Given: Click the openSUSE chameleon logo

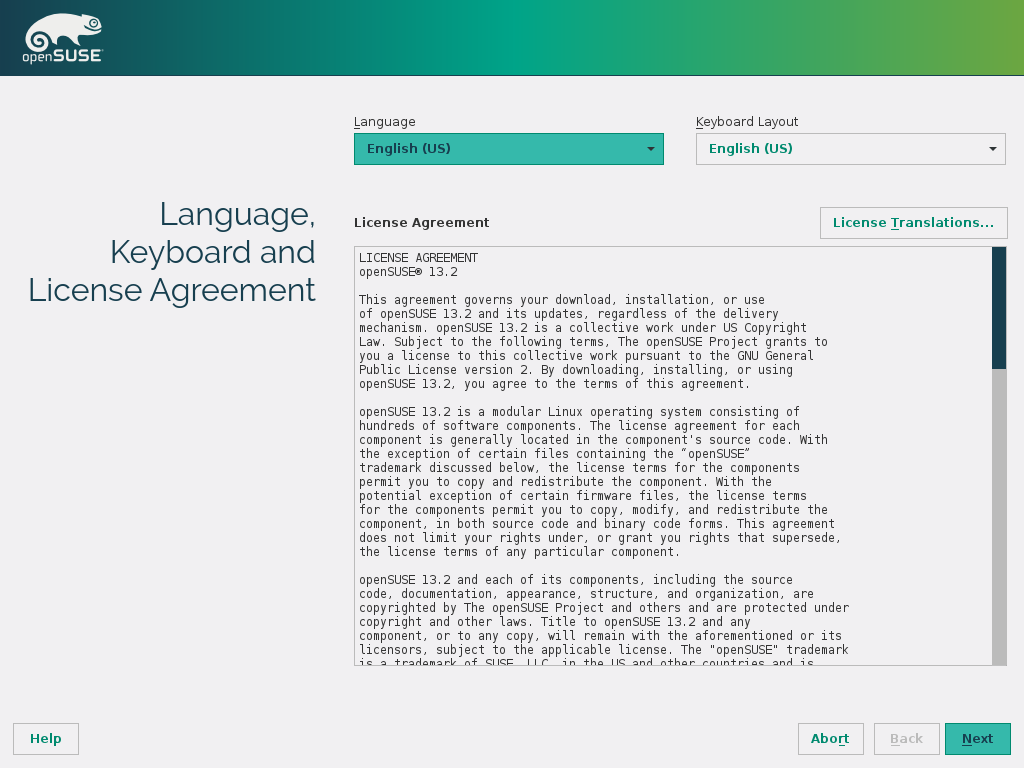Looking at the screenshot, I should (x=62, y=39).
